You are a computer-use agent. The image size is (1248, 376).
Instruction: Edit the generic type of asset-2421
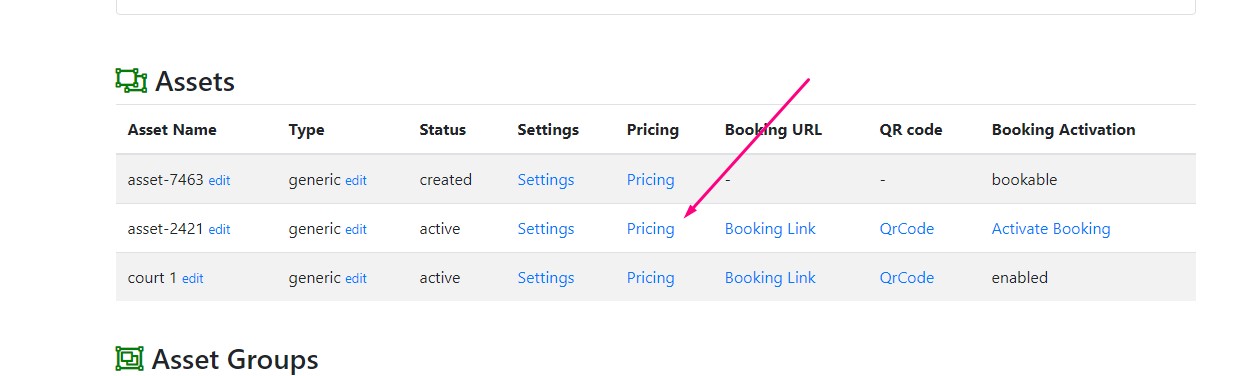click(x=356, y=230)
